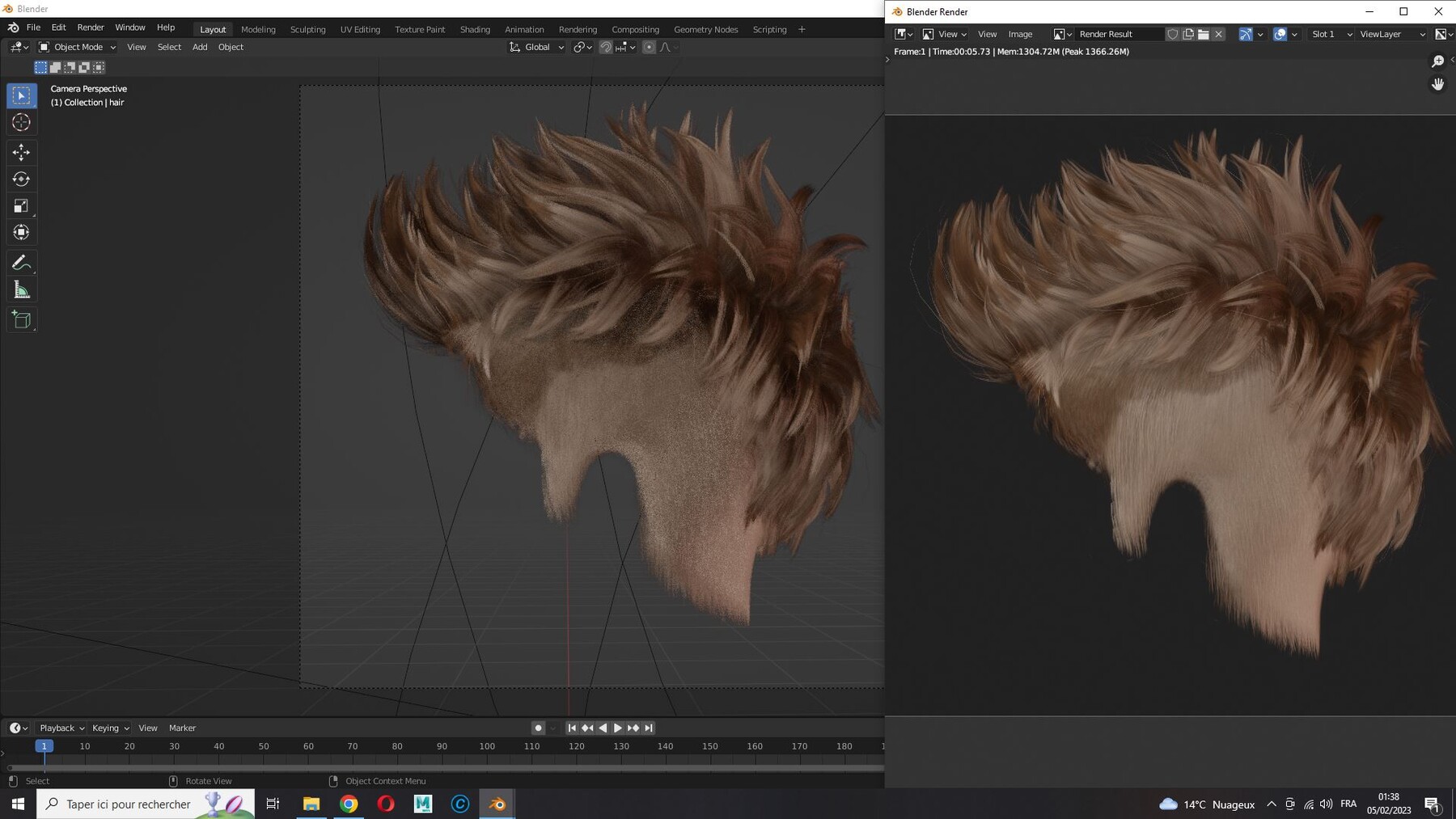Open the Keying dropdown in timeline
Viewport: 1456px width, 819px height.
[111, 728]
